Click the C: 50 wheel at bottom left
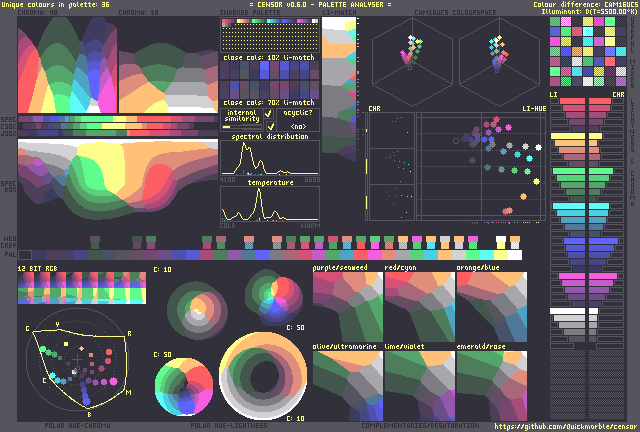This screenshot has height=432, width=640. [184, 387]
